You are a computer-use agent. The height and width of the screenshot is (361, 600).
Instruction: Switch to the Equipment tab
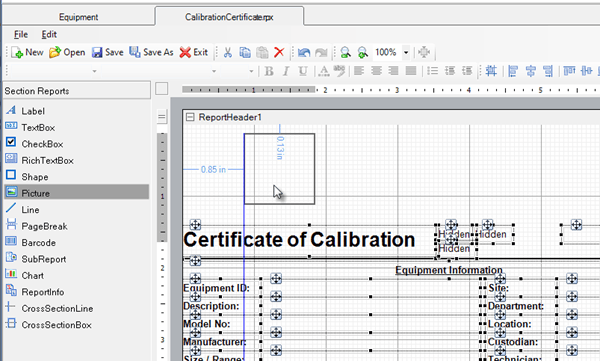point(78,17)
